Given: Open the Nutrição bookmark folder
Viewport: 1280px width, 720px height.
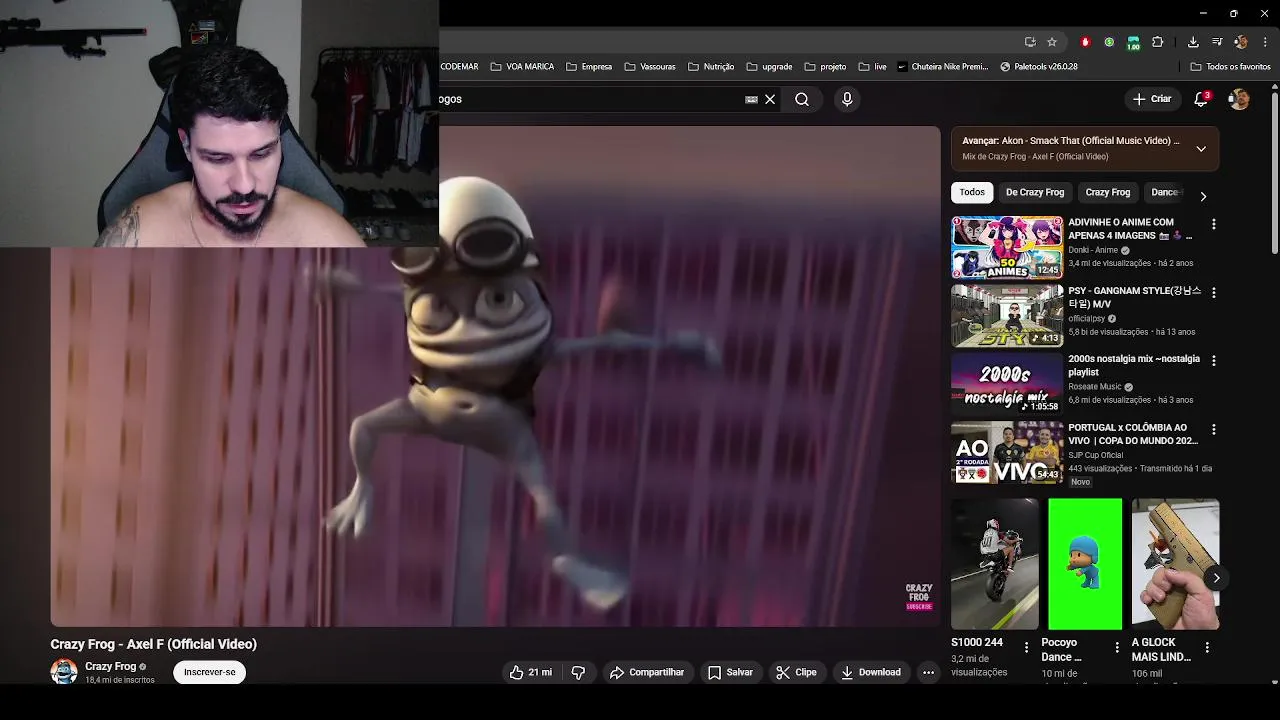Looking at the screenshot, I should coord(711,67).
